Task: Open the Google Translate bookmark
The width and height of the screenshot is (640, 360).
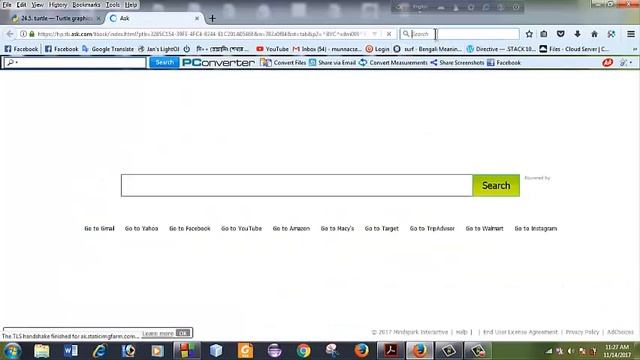Action: click(108, 49)
